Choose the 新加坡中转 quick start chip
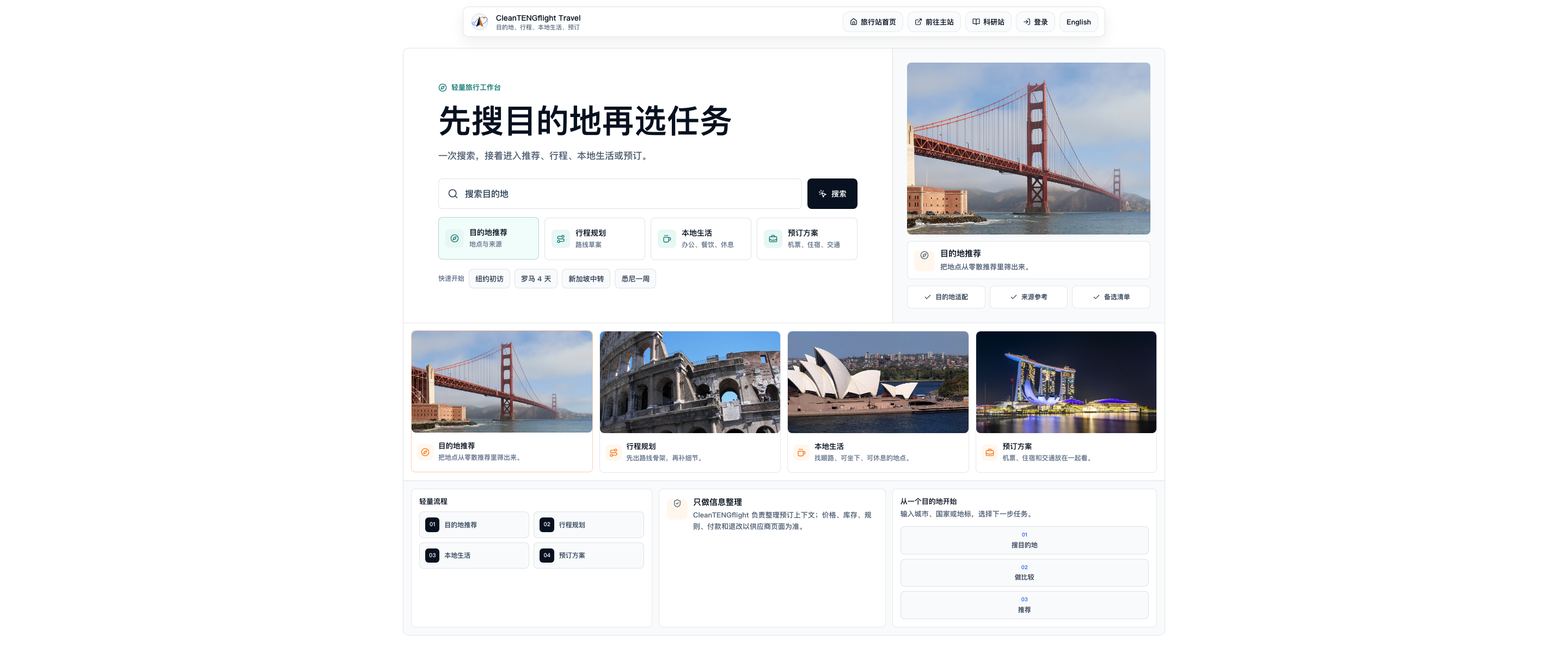This screenshot has height=666, width=1568. (x=586, y=279)
